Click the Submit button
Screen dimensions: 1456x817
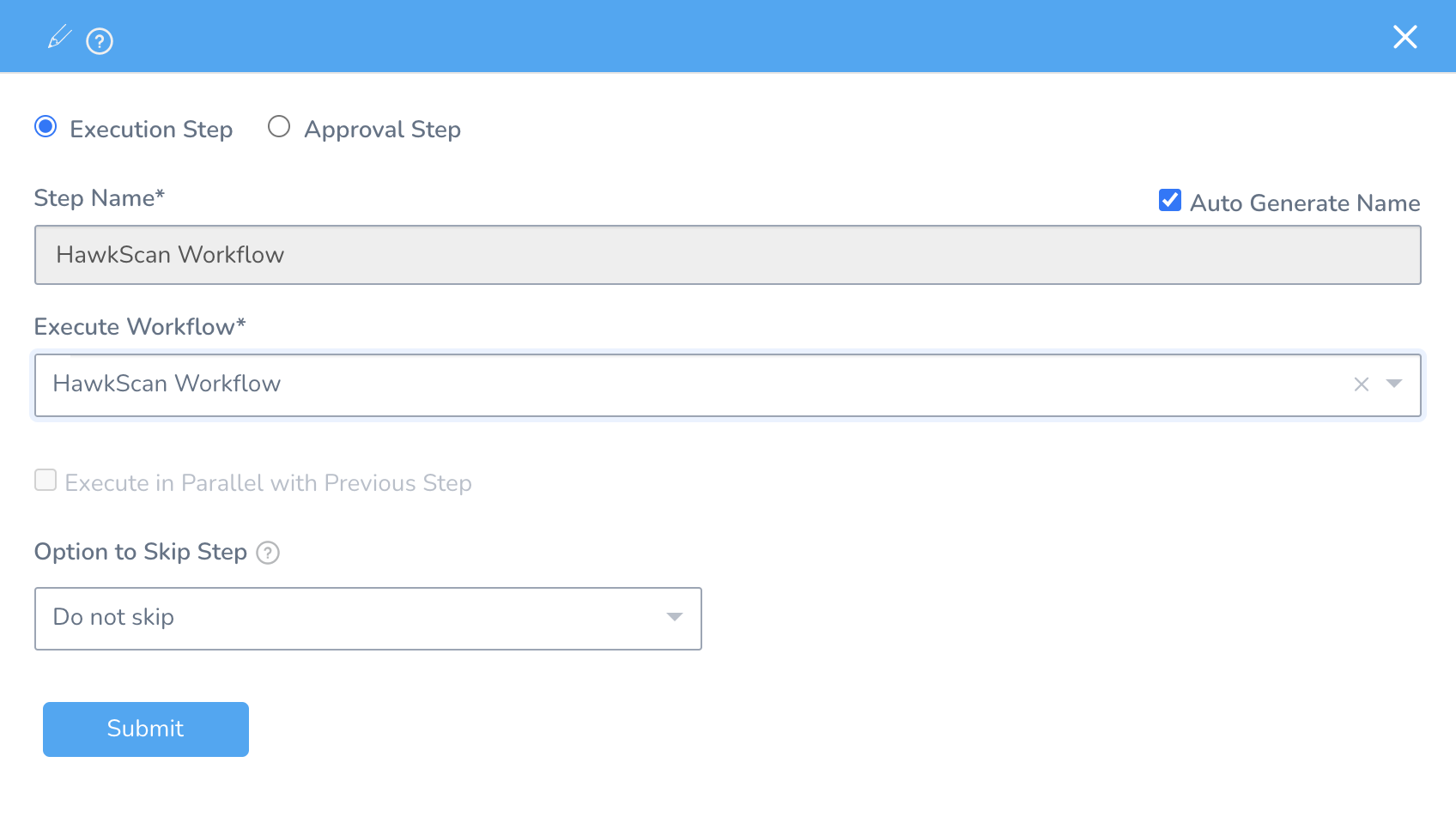(x=146, y=729)
